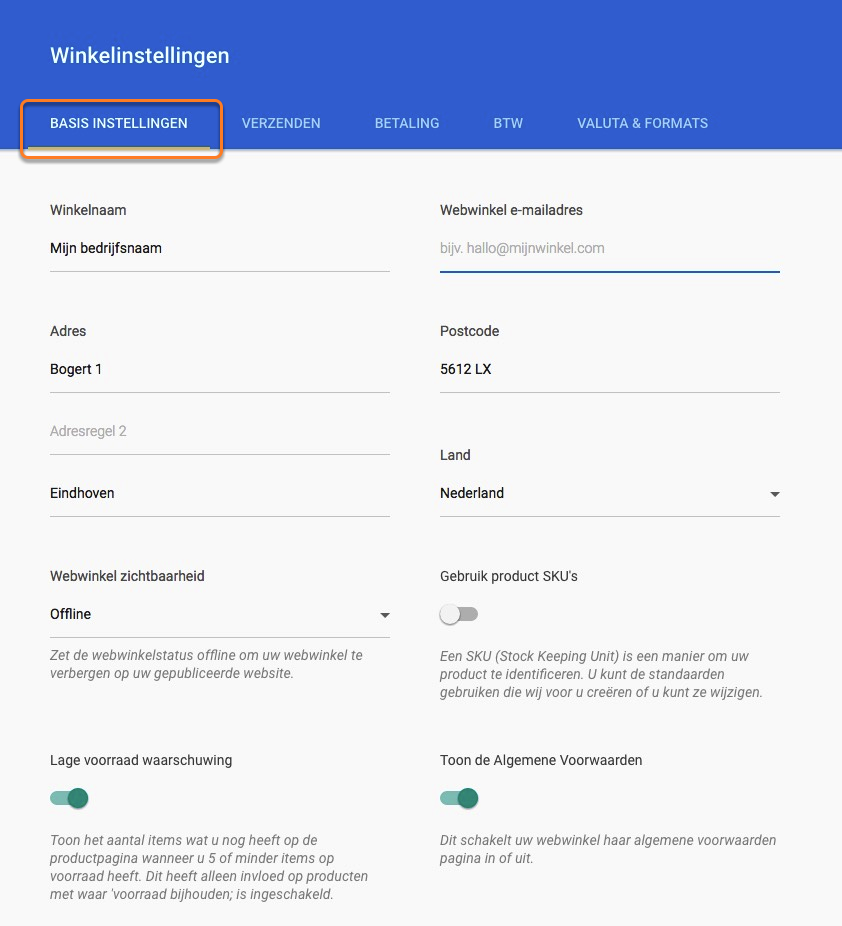Viewport: 842px width, 926px height.
Task: Turn off Toon de Algemene Voorwaarden
Action: coord(459,799)
